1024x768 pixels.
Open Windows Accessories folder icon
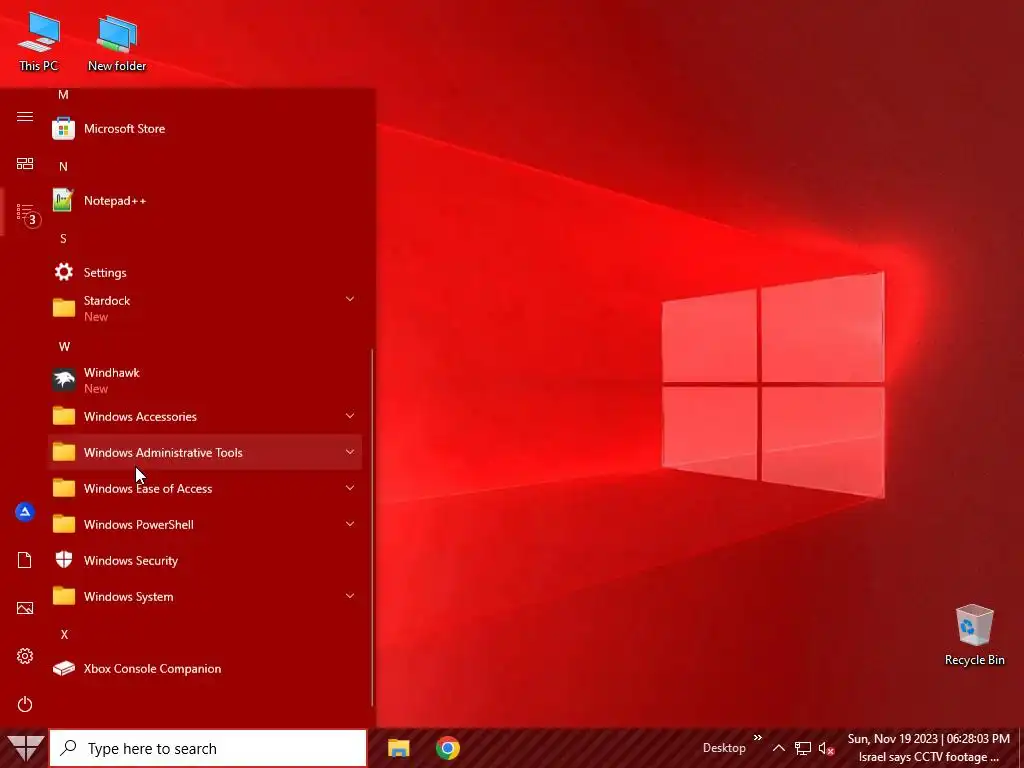(x=64, y=416)
